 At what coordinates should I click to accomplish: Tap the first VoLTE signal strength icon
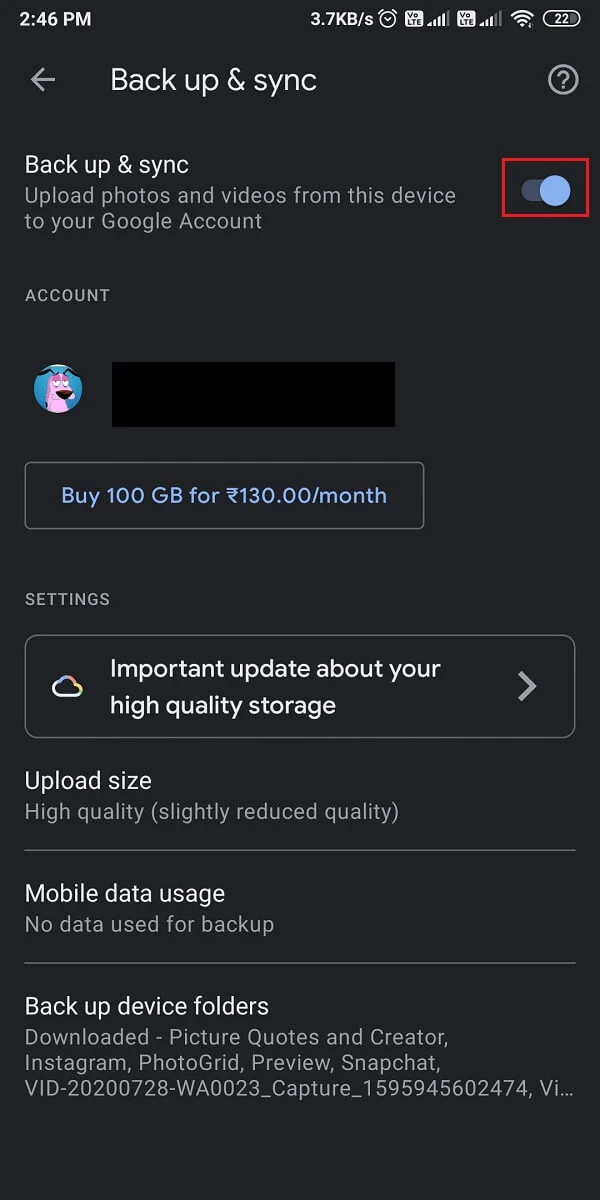tap(425, 19)
